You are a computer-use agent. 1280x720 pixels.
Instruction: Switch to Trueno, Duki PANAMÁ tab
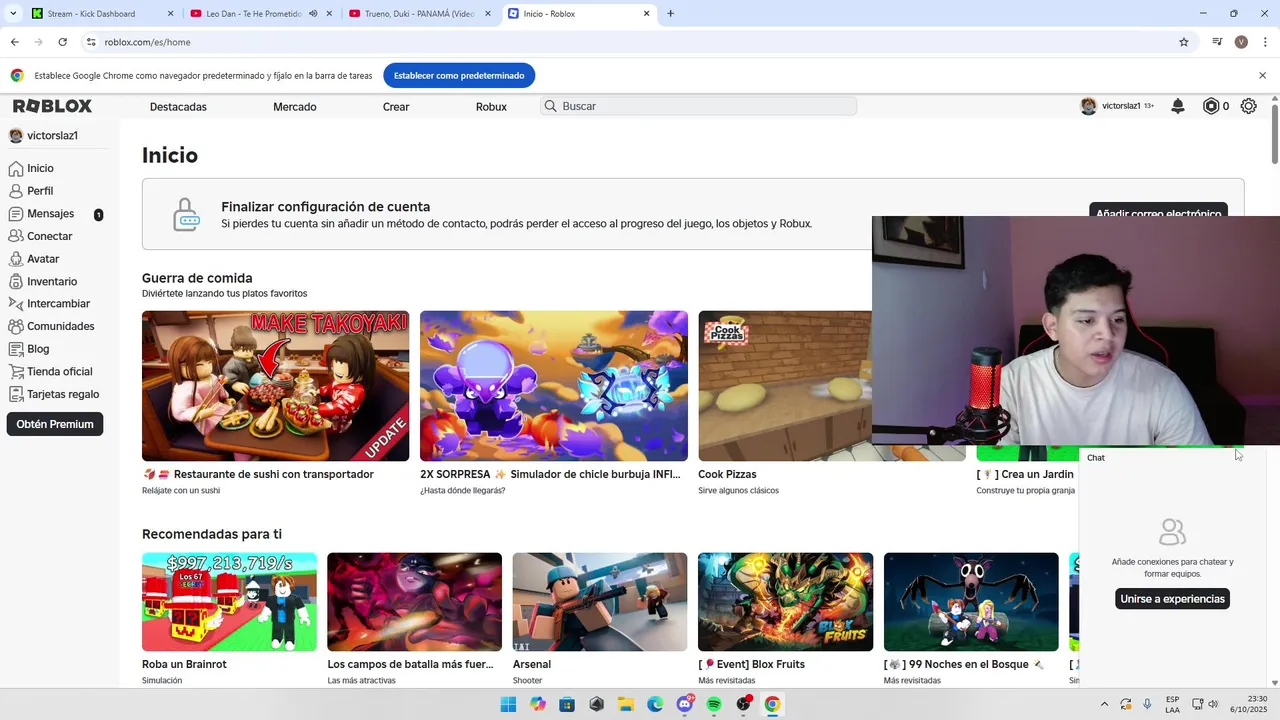[x=420, y=14]
